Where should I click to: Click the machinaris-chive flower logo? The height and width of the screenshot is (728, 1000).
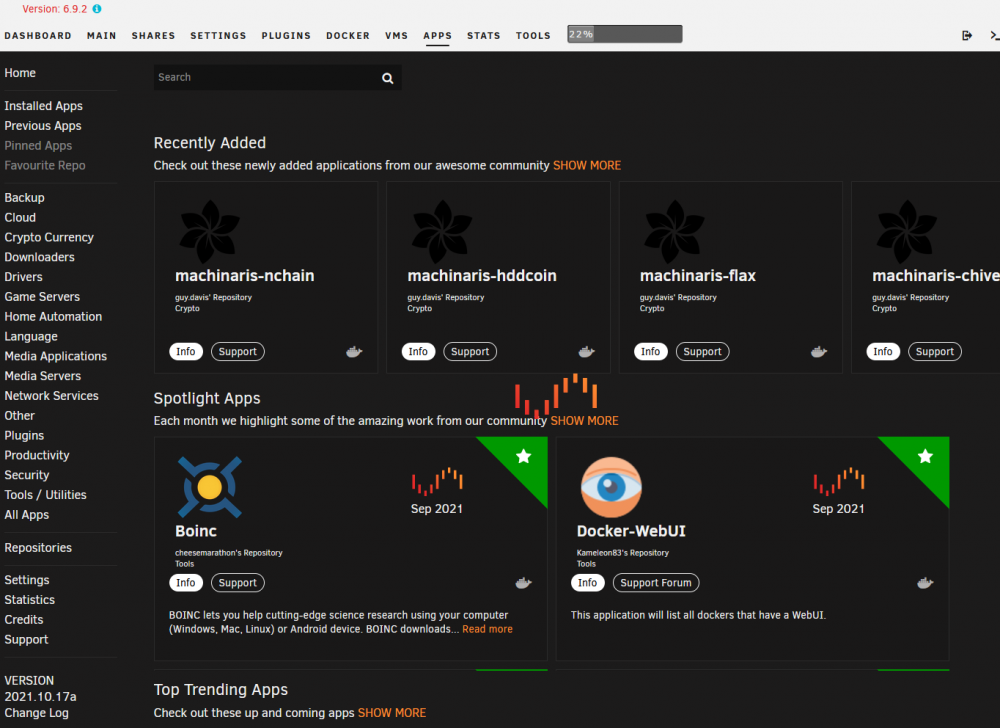click(906, 232)
